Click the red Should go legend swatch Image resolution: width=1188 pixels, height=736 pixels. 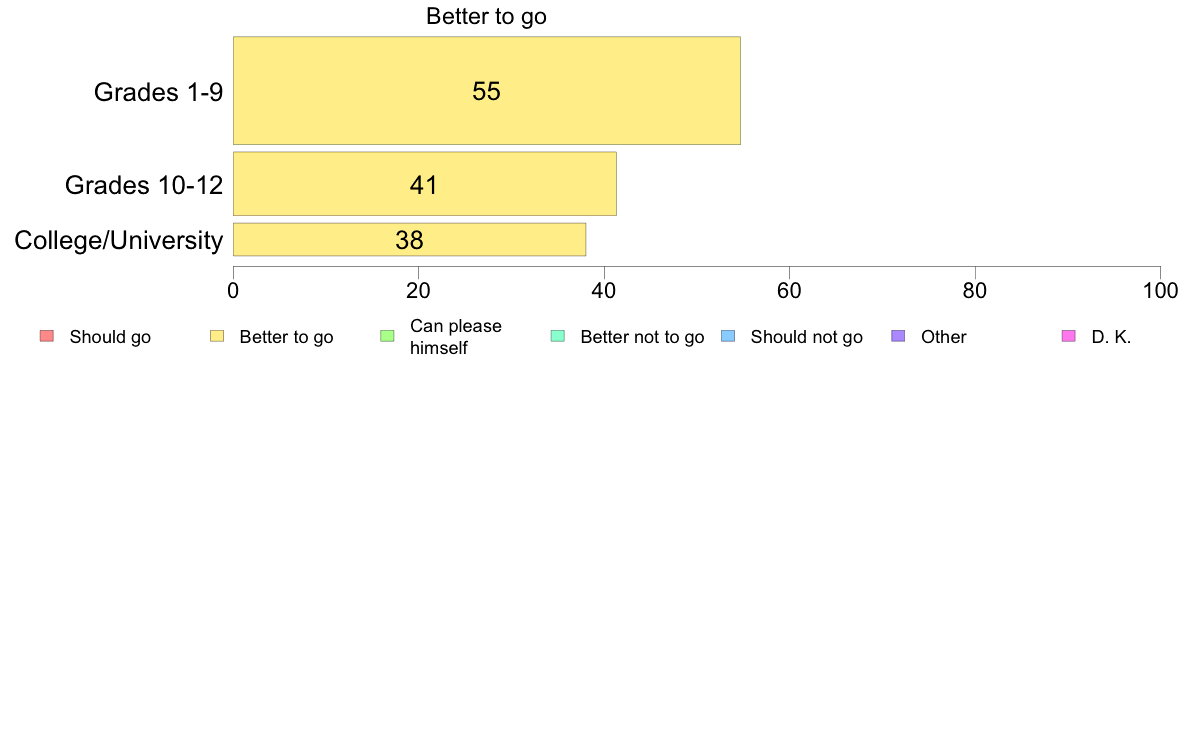point(47,337)
